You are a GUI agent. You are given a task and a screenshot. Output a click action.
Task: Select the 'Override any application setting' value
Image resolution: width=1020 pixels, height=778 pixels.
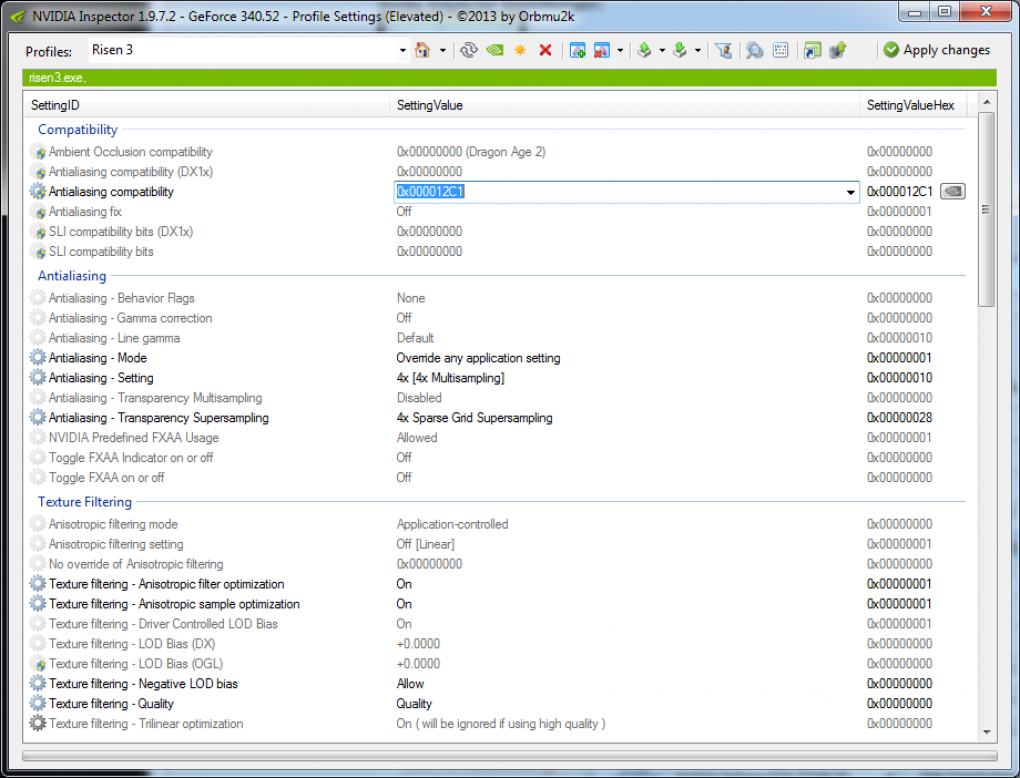(478, 358)
